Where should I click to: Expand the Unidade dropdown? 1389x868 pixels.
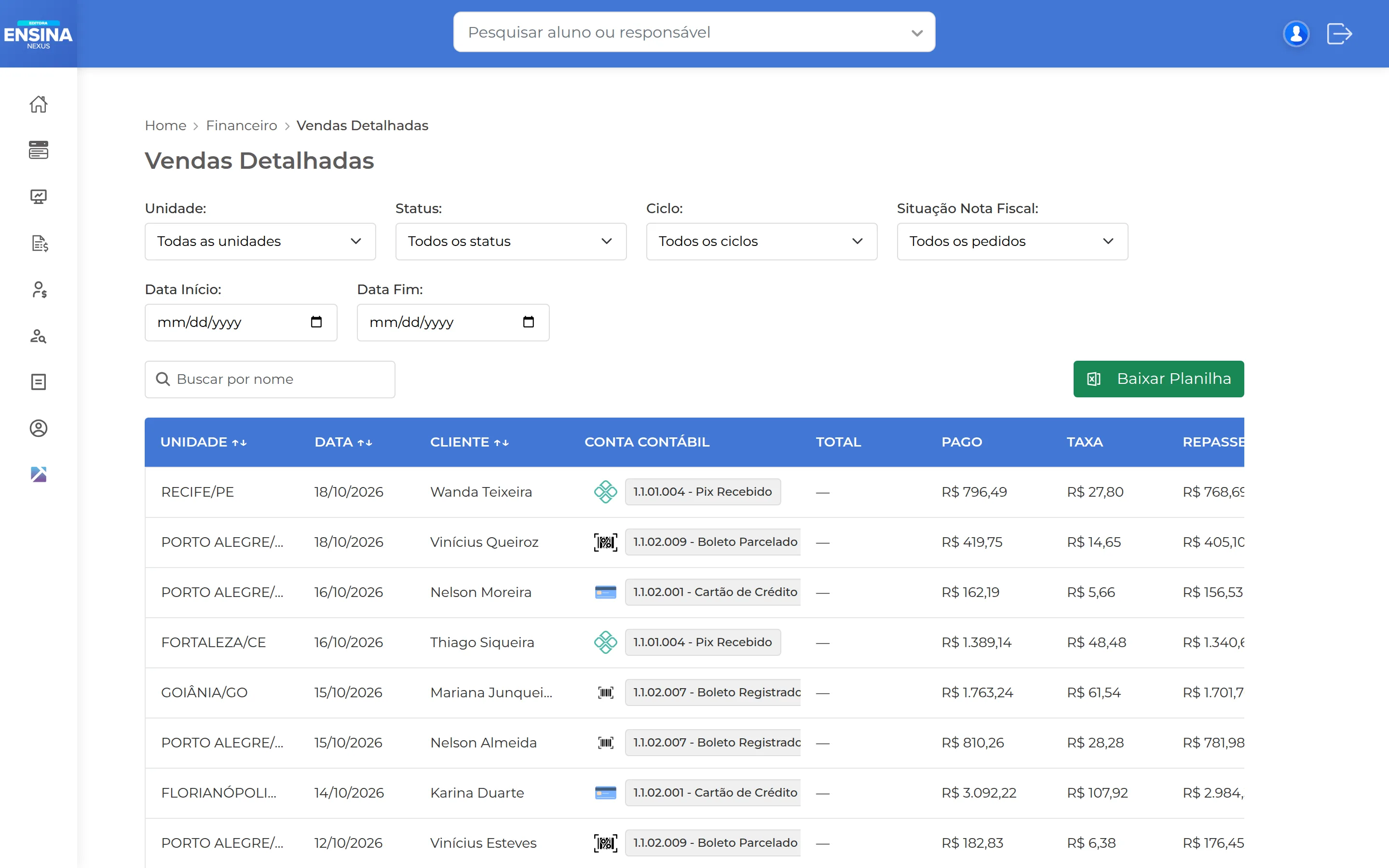pyautogui.click(x=260, y=242)
